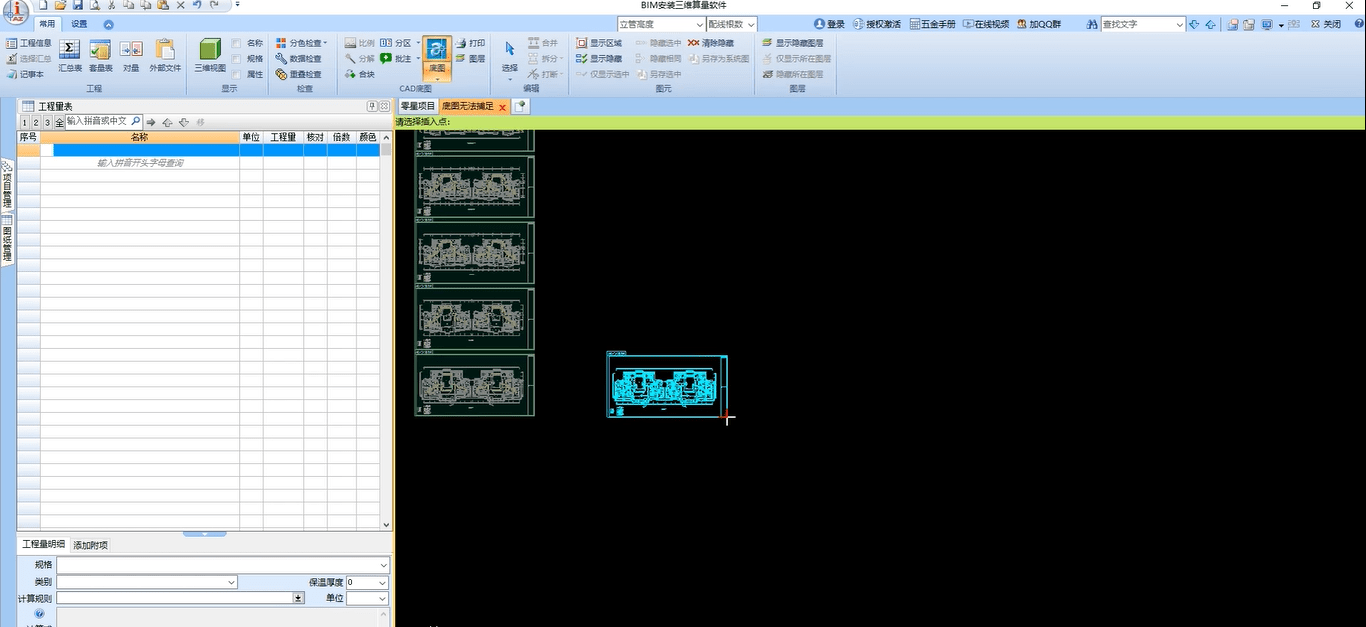This screenshot has height=627, width=1366.
Task: Open the 配线根数 dropdown
Action: tap(750, 24)
